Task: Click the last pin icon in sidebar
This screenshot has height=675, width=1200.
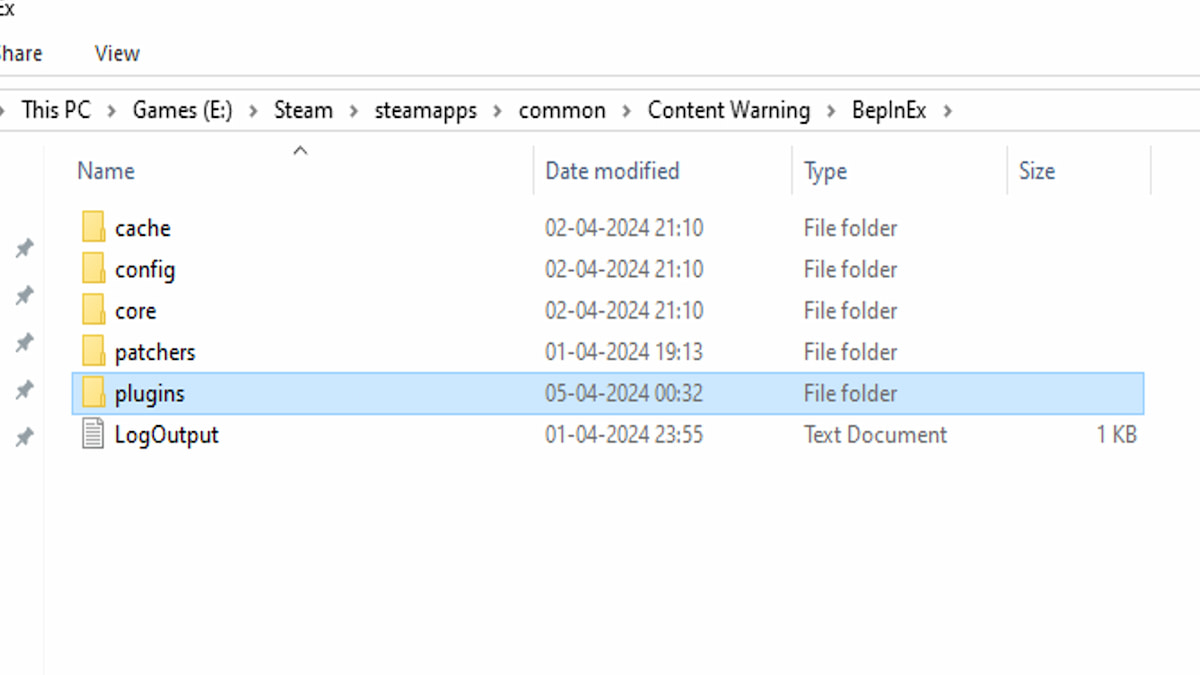Action: (24, 436)
